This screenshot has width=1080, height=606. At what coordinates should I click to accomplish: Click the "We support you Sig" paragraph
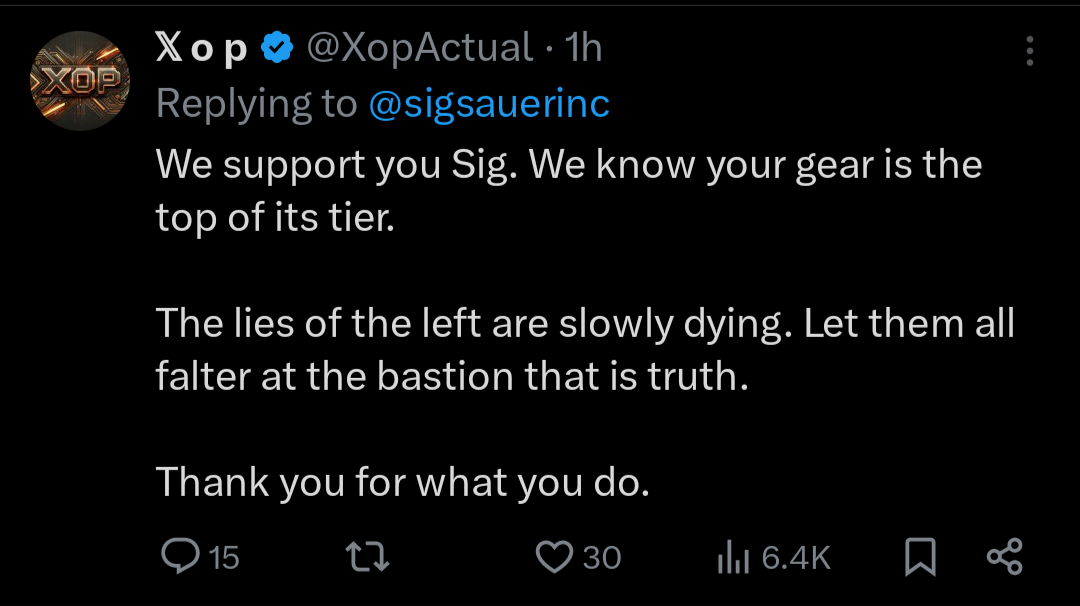tap(568, 190)
